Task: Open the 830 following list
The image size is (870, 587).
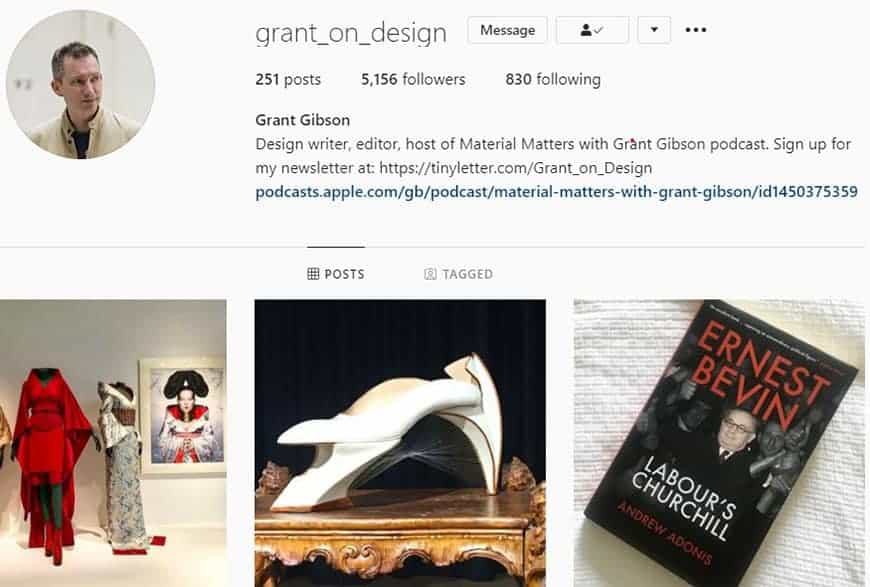Action: click(x=553, y=79)
